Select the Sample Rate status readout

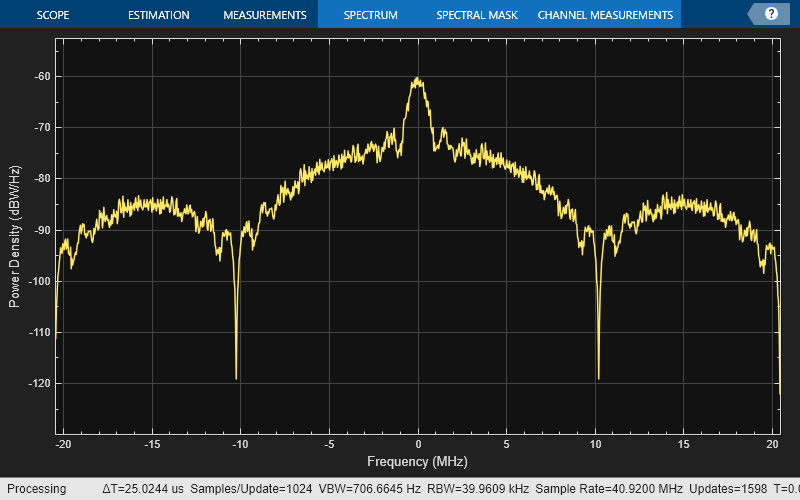tap(598, 489)
